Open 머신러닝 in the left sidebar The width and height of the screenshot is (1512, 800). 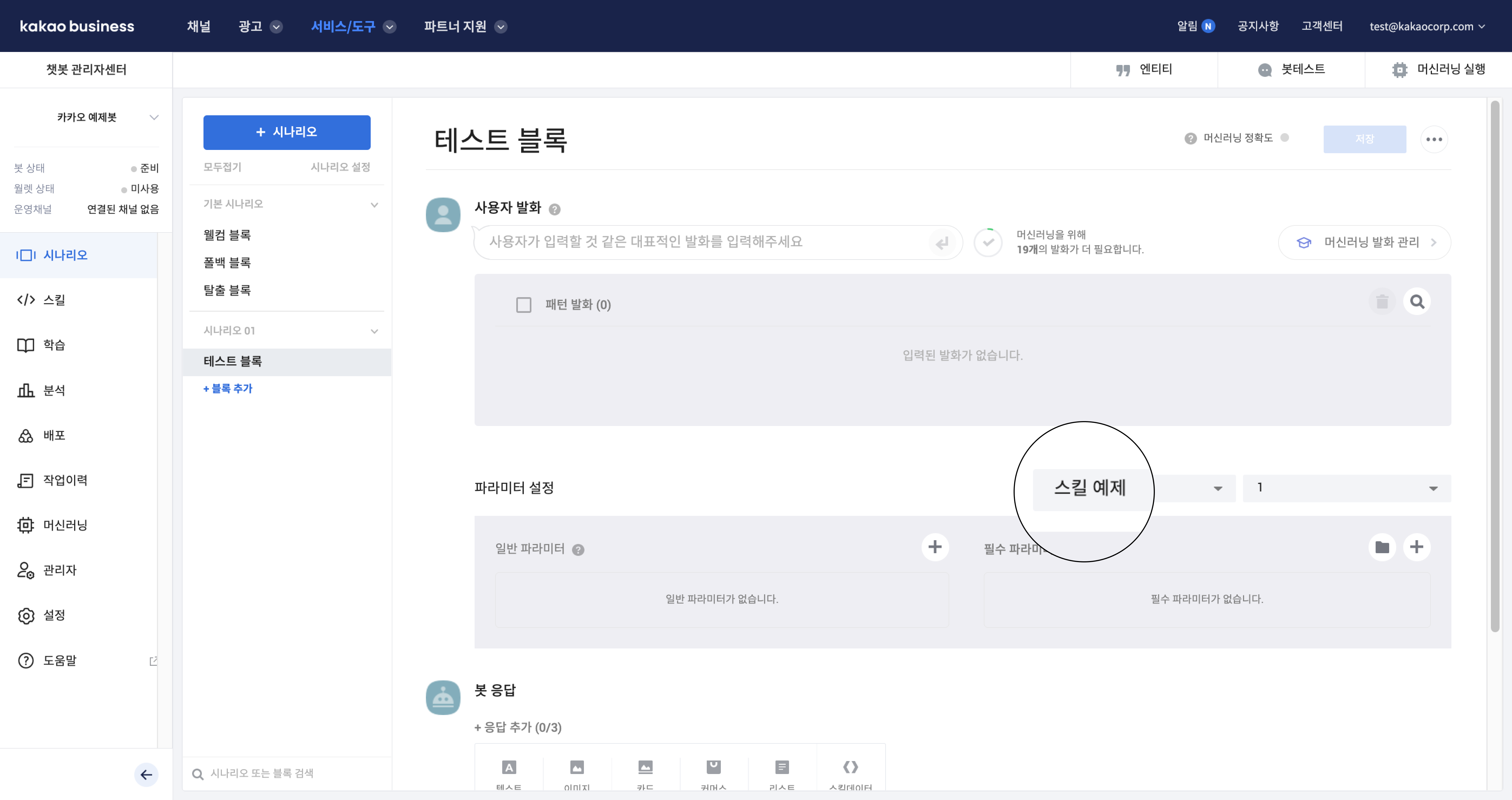pos(65,525)
